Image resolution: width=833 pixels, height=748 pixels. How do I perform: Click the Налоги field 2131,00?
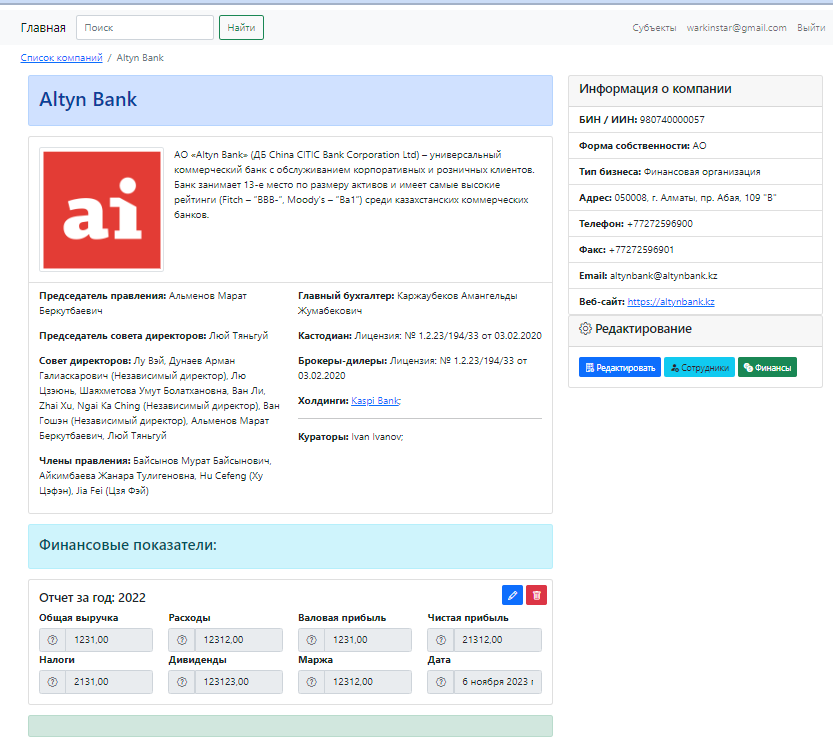(109, 682)
